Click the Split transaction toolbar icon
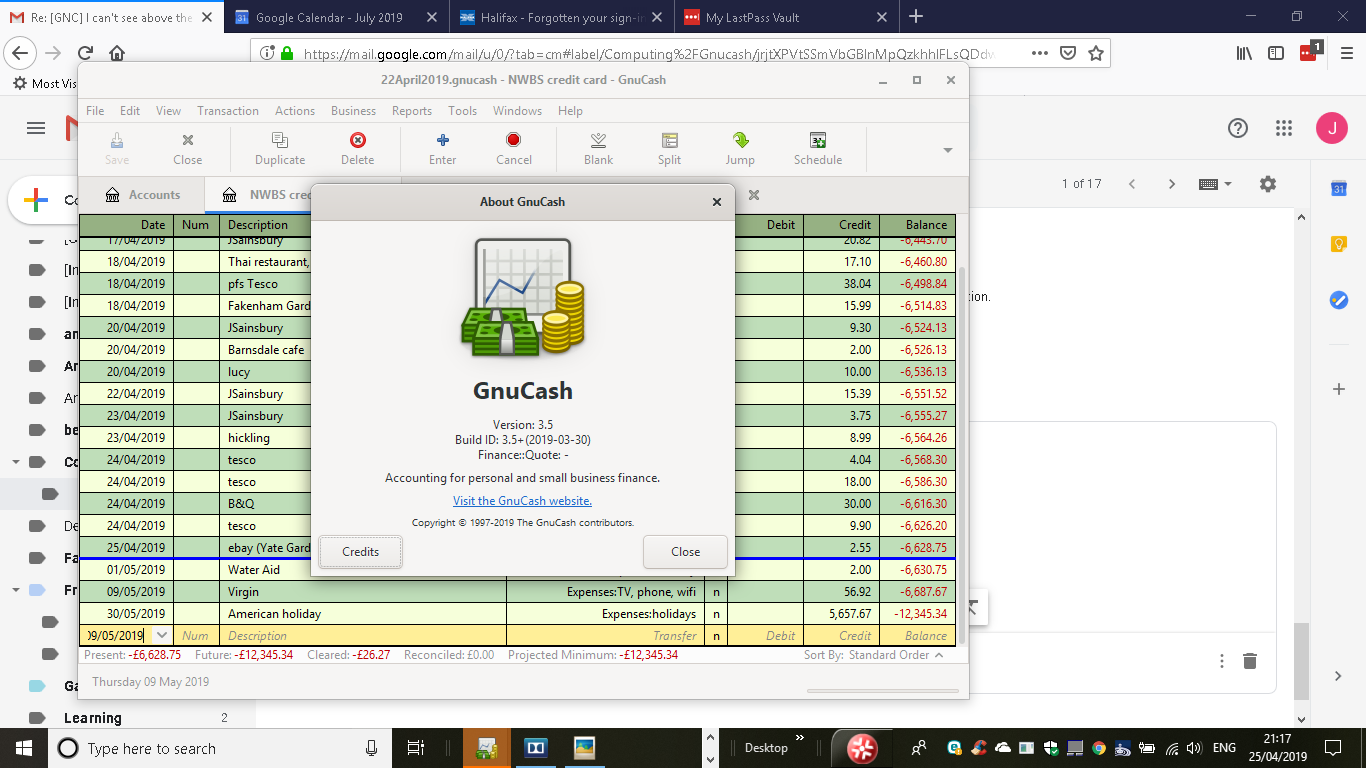Viewport: 1366px width, 768px height. point(670,141)
